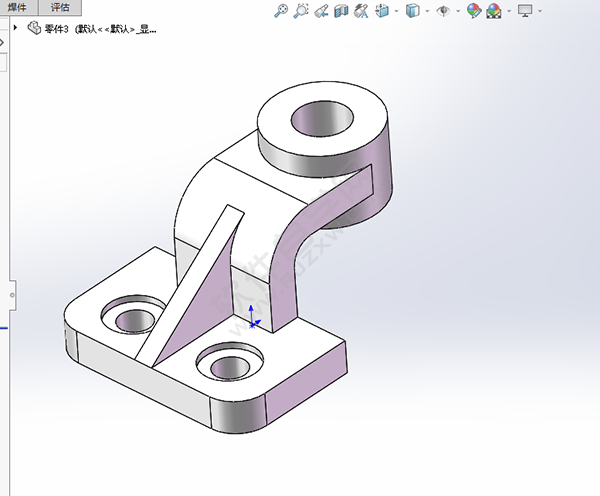Switch to the 焊件 tab
This screenshot has width=600, height=496.
tap(18, 7)
